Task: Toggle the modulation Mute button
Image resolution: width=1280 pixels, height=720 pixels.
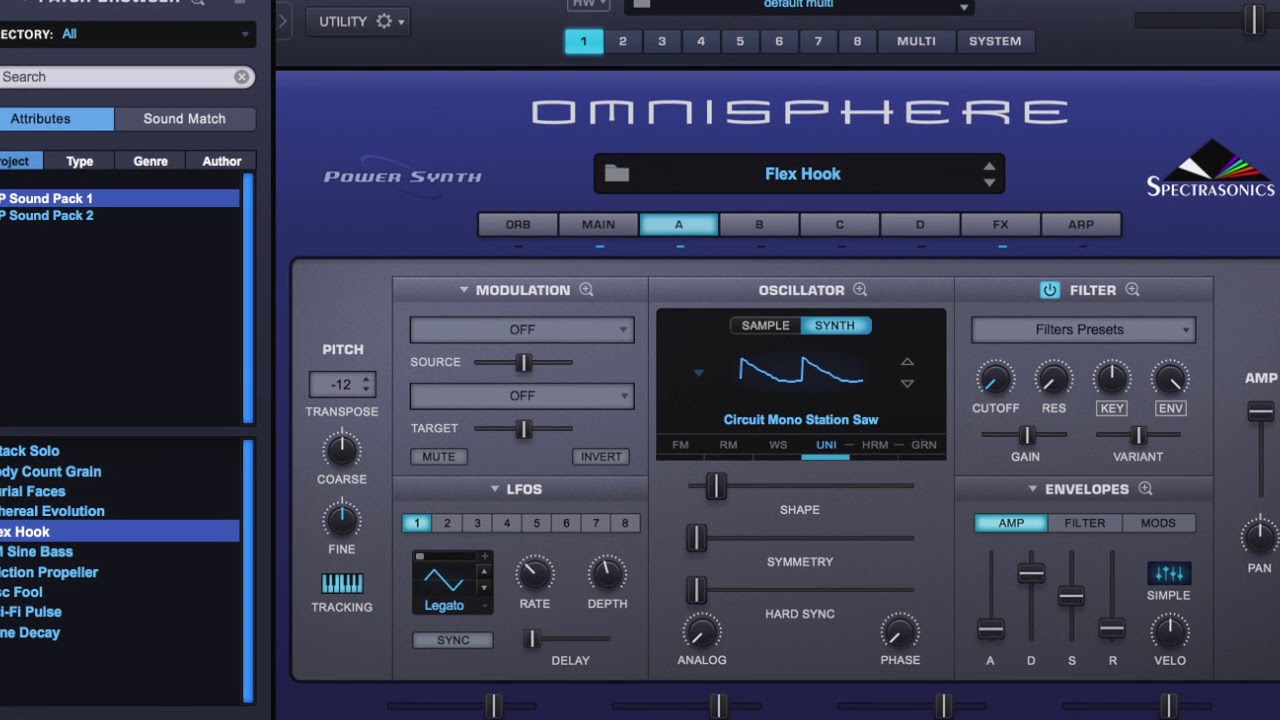Action: pyautogui.click(x=438, y=457)
